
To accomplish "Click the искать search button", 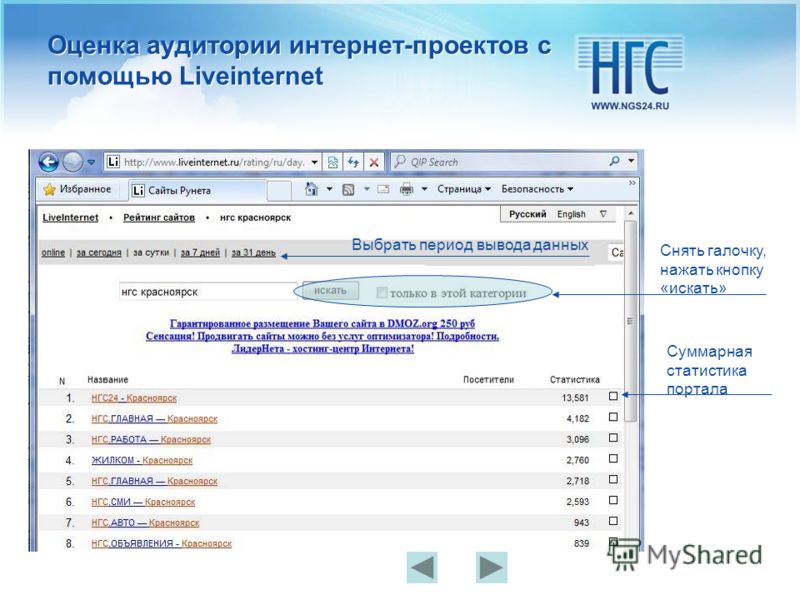I will [x=330, y=291].
